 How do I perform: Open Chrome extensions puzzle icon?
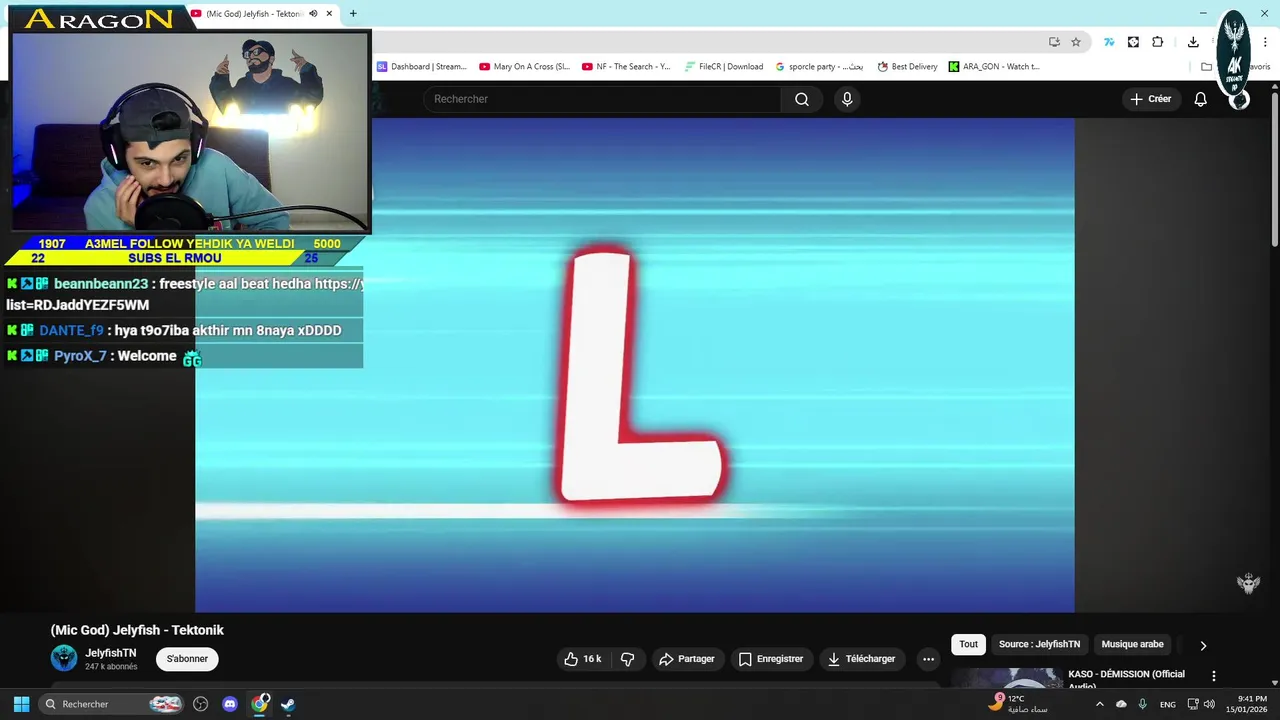[x=1158, y=42]
